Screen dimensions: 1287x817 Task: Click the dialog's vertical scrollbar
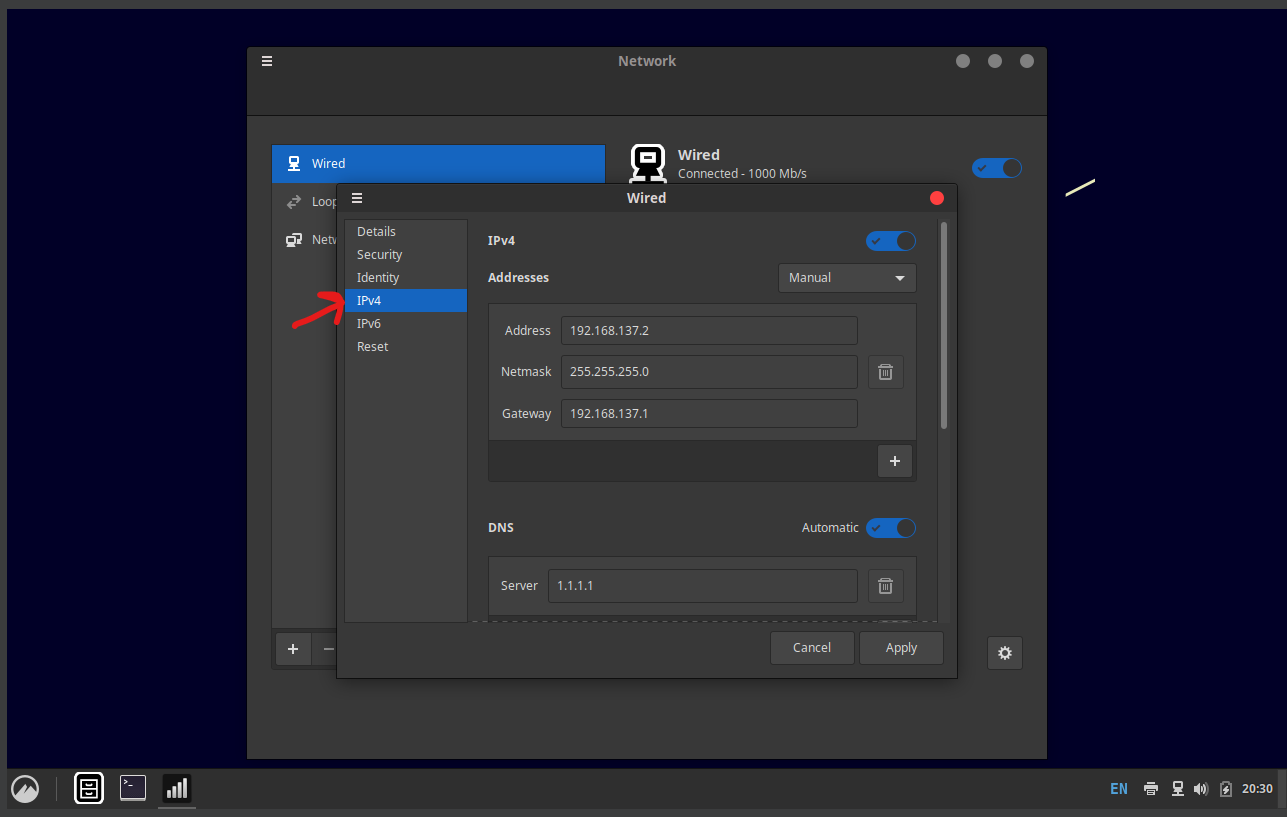(944, 330)
